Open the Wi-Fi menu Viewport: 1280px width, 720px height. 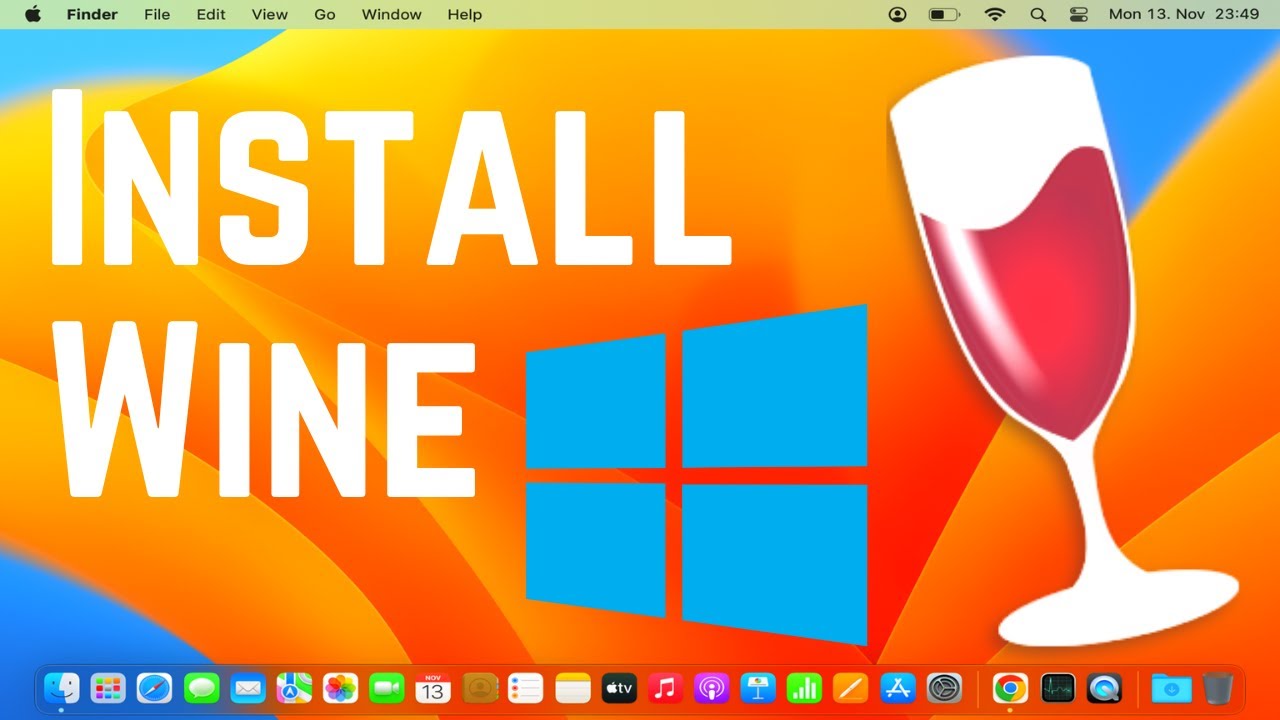click(x=994, y=14)
